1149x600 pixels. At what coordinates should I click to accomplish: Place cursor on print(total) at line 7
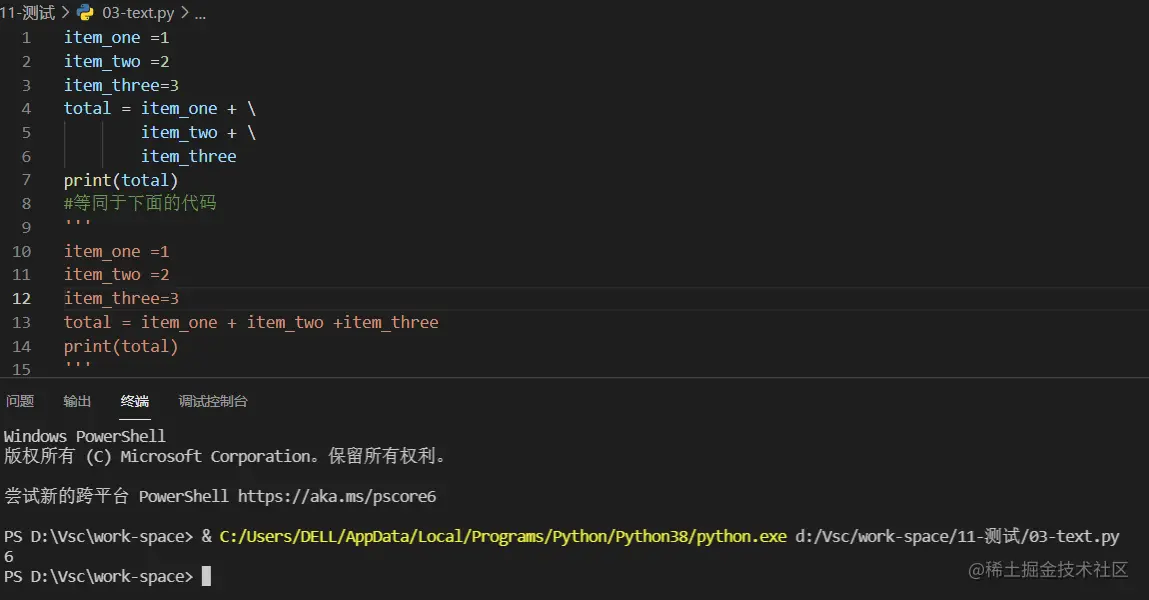(x=120, y=180)
